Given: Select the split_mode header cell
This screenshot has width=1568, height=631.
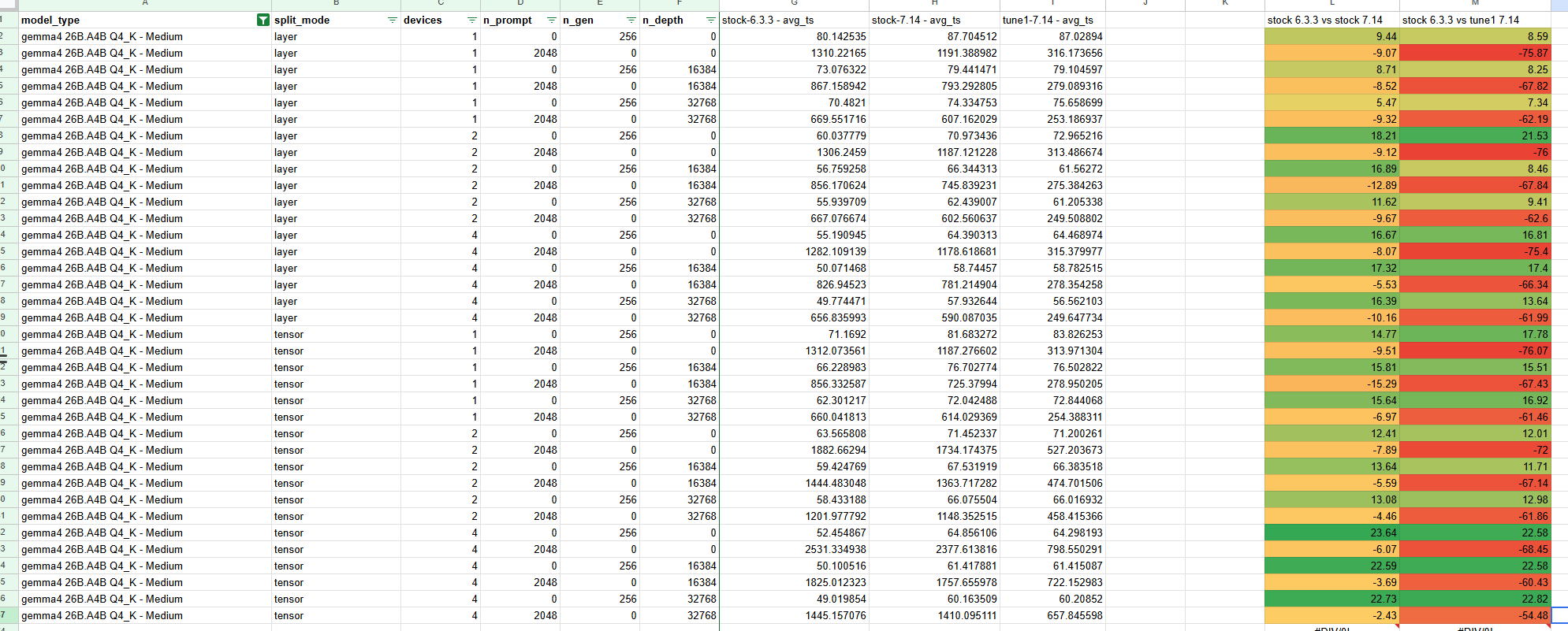Looking at the screenshot, I should pyautogui.click(x=336, y=20).
